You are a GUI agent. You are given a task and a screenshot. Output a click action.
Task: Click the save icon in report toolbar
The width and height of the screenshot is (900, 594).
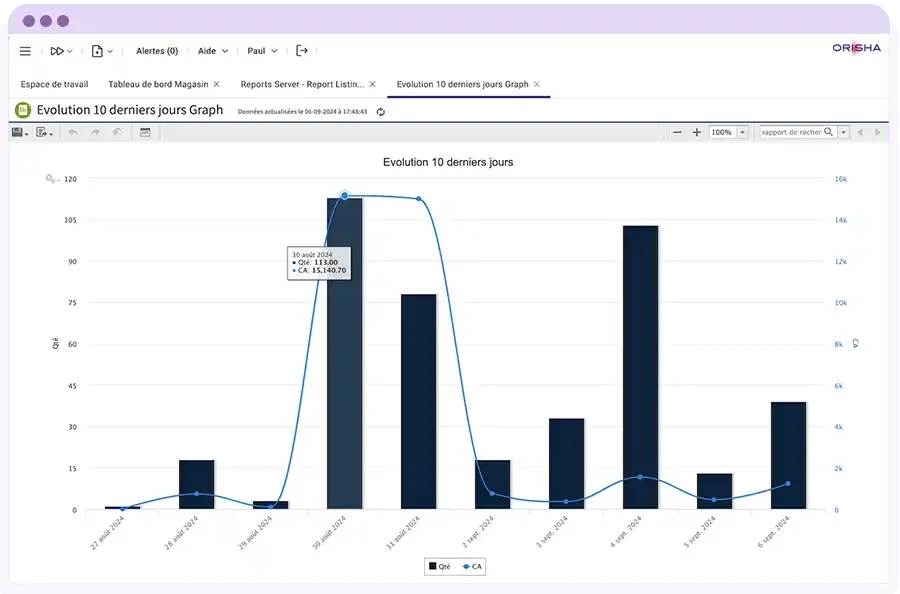point(17,132)
